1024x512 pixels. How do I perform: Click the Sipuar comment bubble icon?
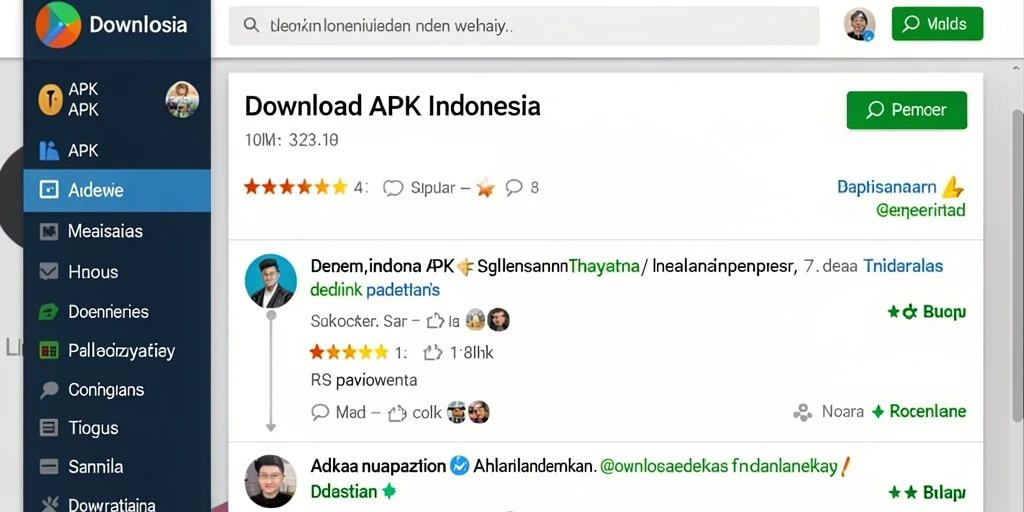392,188
